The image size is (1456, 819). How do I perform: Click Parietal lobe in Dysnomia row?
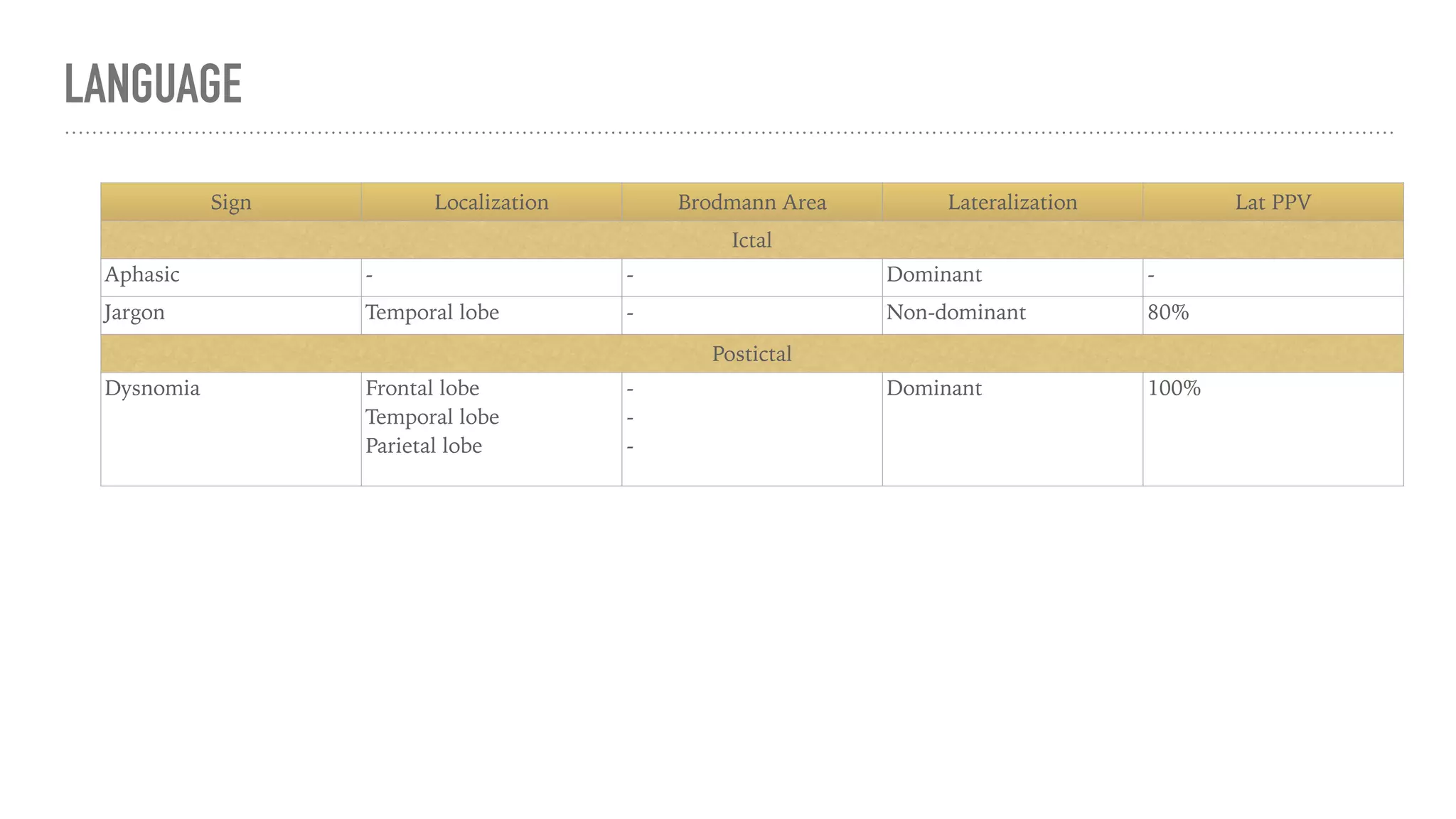[x=424, y=446]
